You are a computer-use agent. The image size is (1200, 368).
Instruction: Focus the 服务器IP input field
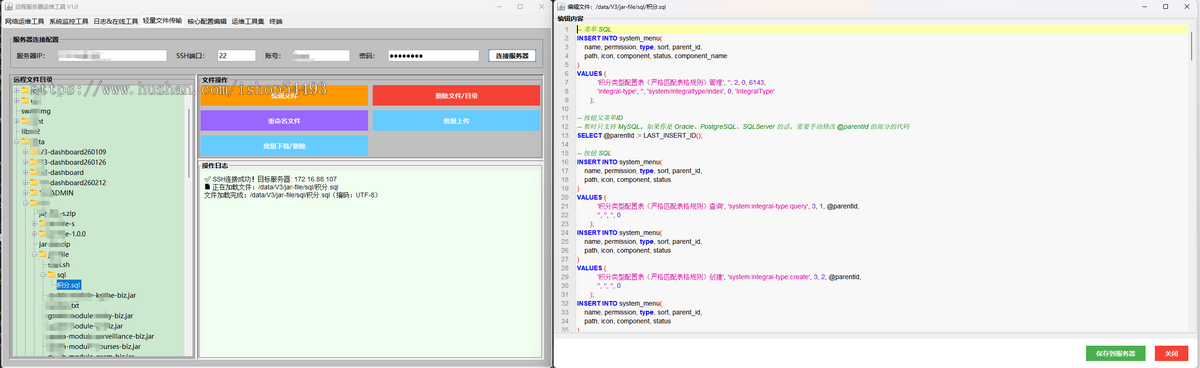pyautogui.click(x=112, y=55)
